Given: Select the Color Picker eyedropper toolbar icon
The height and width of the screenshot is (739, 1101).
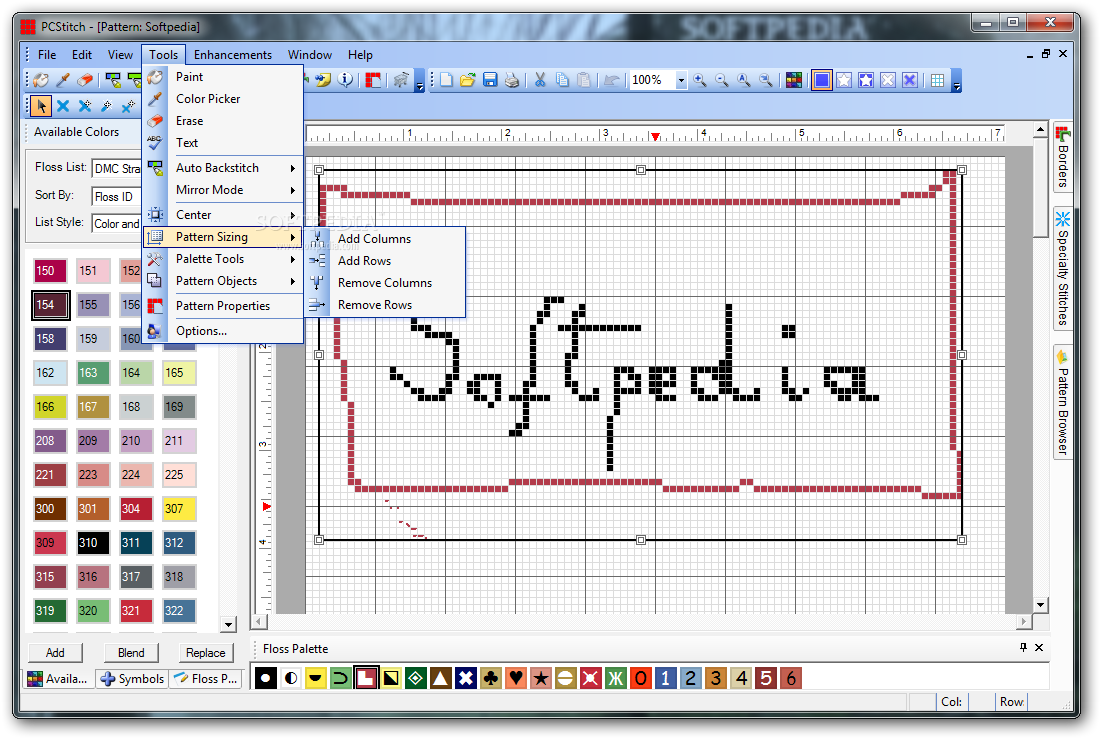Looking at the screenshot, I should point(63,80).
